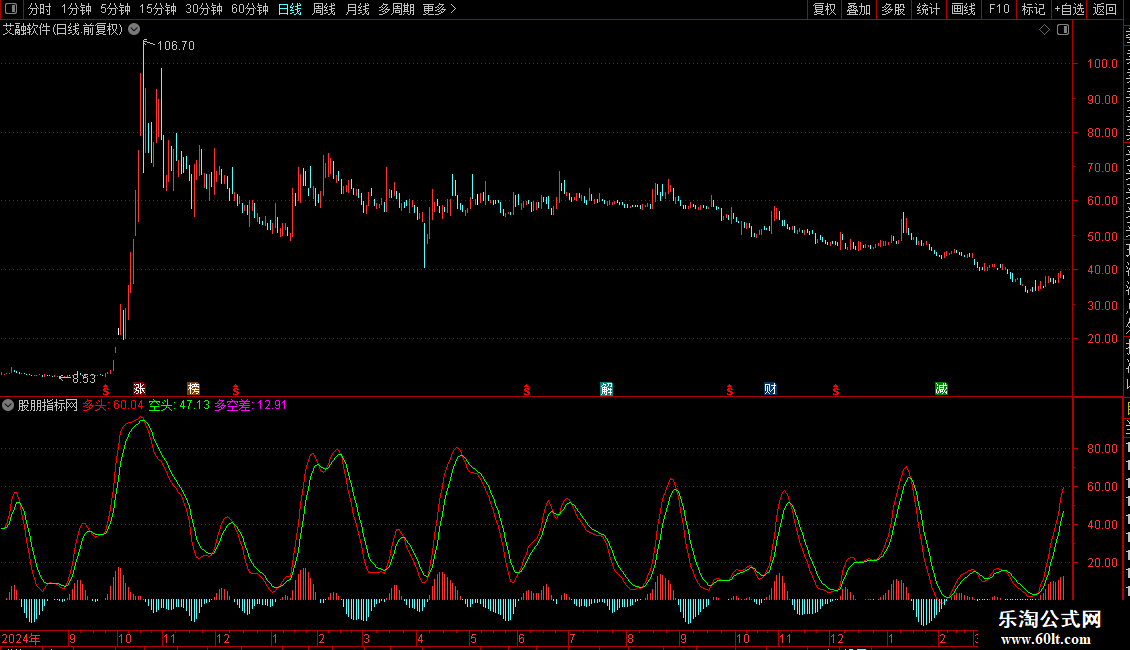This screenshot has height=650, width=1130.
Task: Click the S marker left of 涨
Action: 106,390
